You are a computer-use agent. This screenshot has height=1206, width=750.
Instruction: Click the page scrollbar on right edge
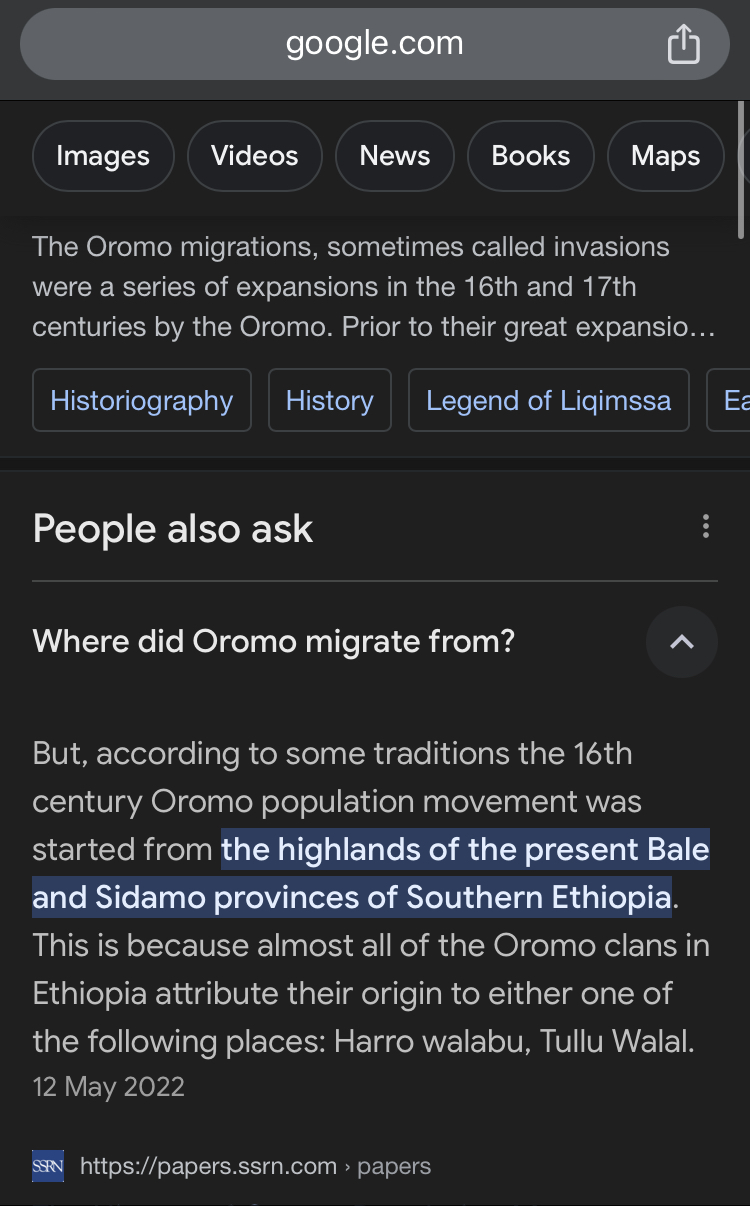pyautogui.click(x=741, y=170)
